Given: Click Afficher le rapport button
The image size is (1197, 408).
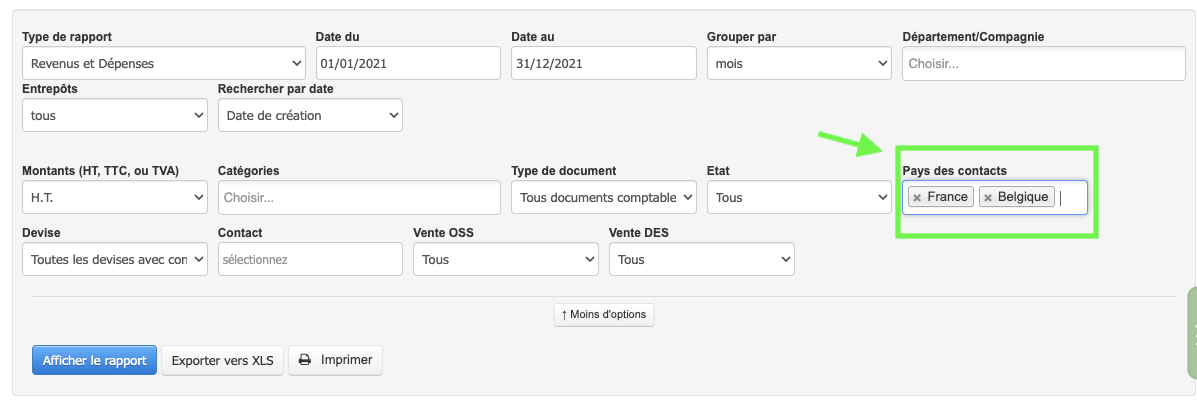Looking at the screenshot, I should point(94,360).
